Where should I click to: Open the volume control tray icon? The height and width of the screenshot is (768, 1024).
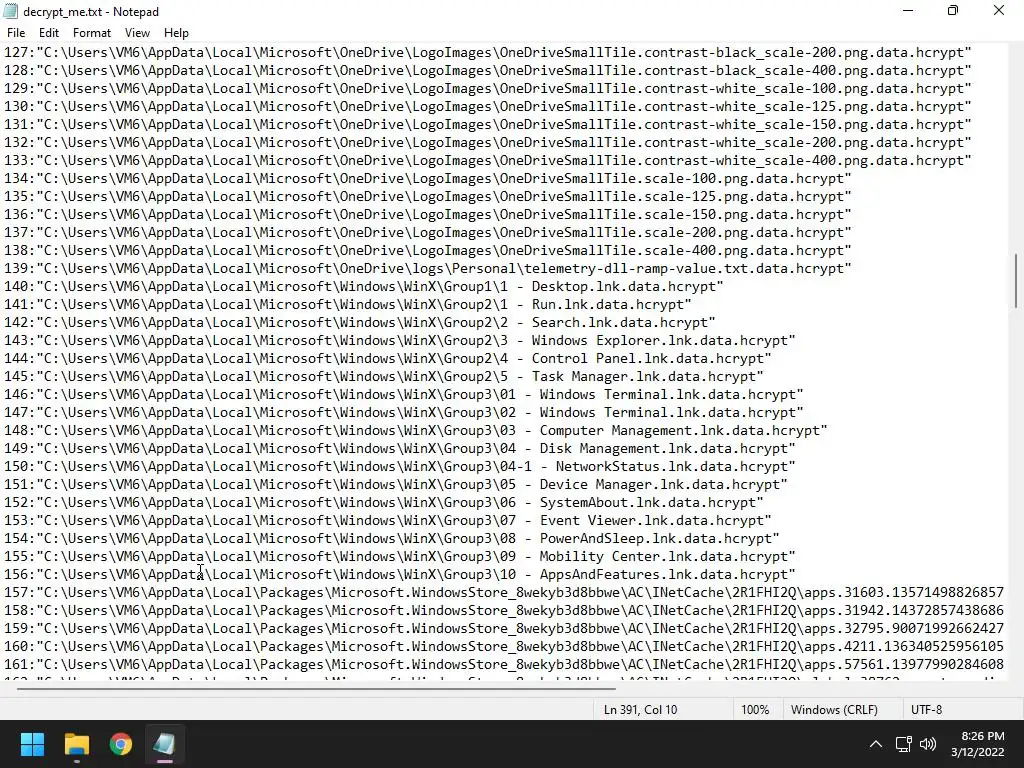927,744
